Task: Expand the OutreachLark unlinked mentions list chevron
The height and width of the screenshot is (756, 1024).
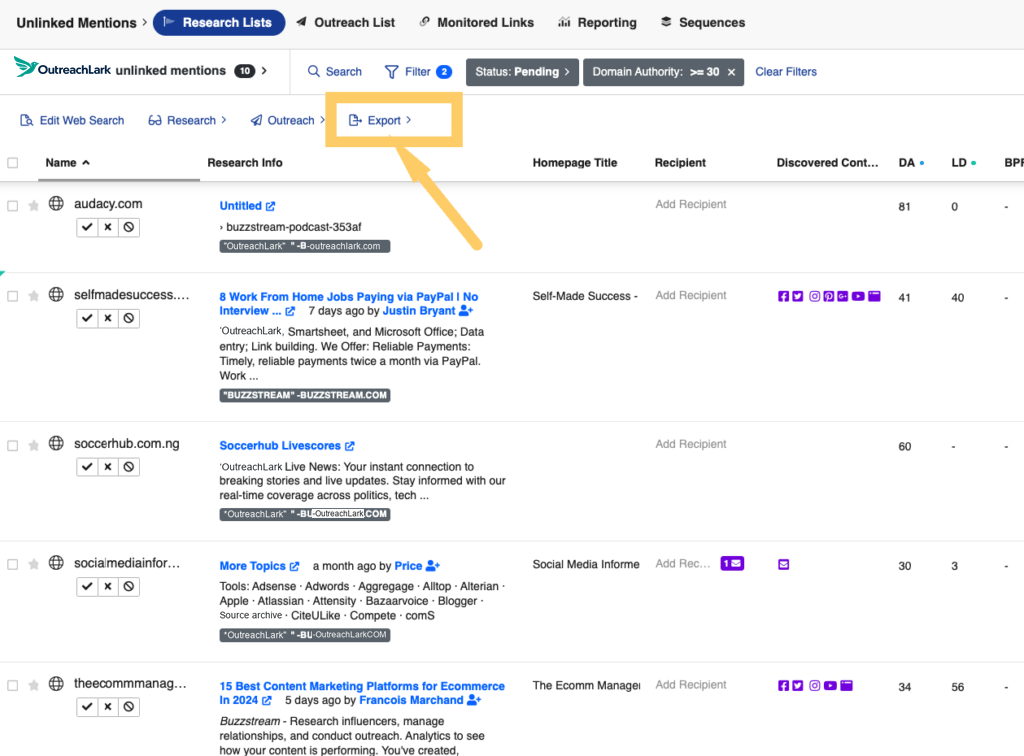Action: coord(264,71)
